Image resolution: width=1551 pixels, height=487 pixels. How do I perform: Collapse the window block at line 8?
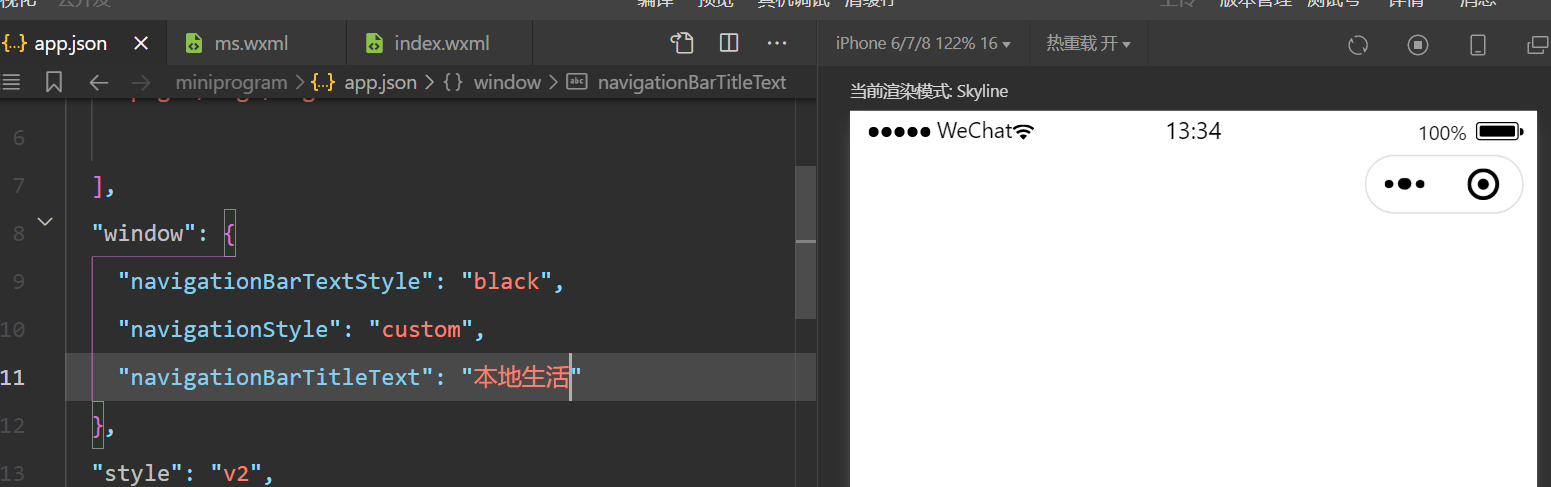[45, 221]
